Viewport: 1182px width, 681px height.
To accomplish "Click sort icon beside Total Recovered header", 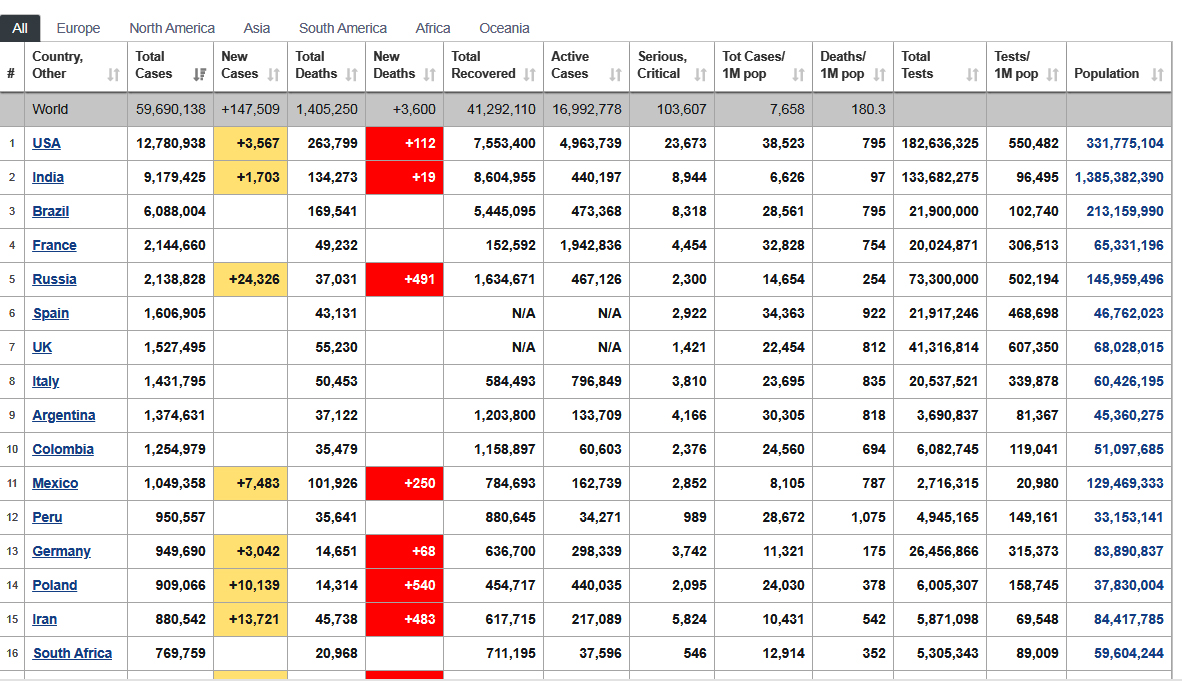I will (x=529, y=75).
